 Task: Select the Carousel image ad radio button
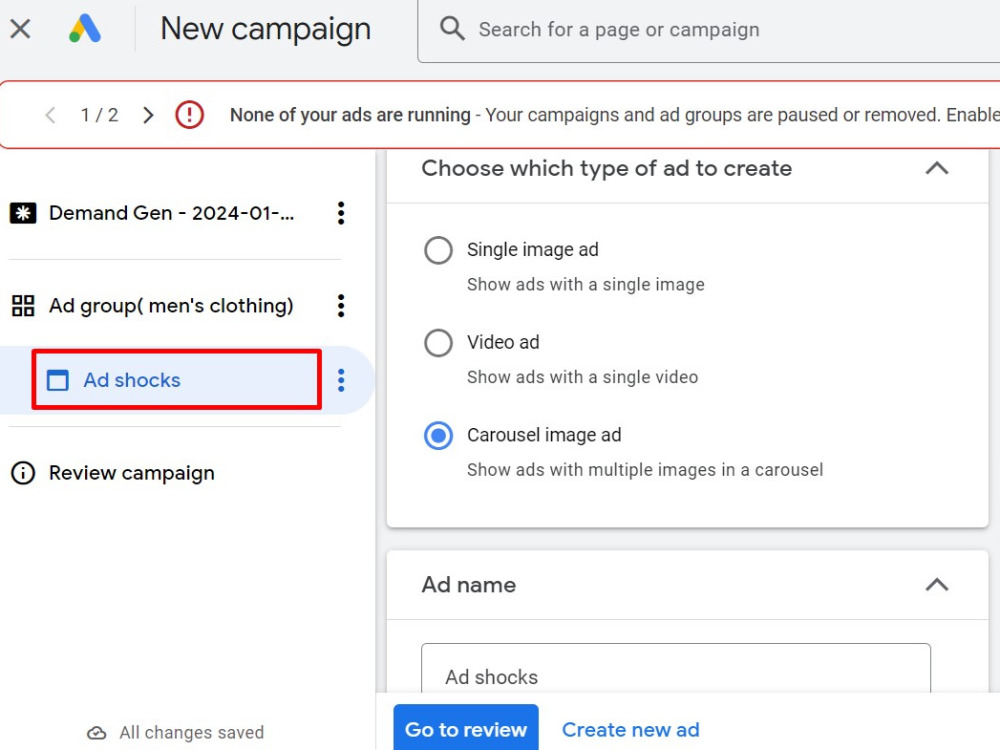point(438,436)
